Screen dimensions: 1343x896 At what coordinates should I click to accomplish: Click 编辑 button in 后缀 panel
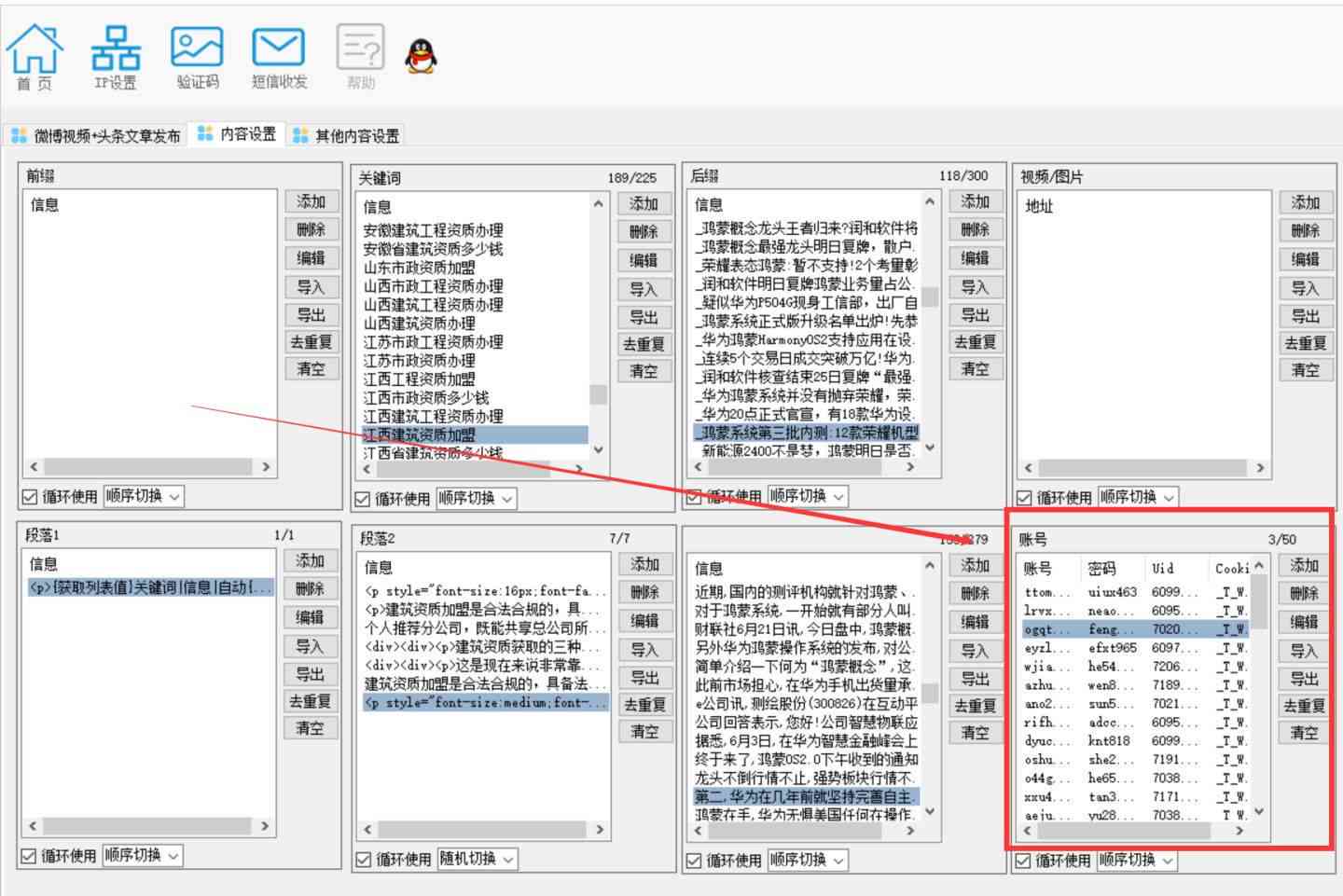[x=975, y=258]
